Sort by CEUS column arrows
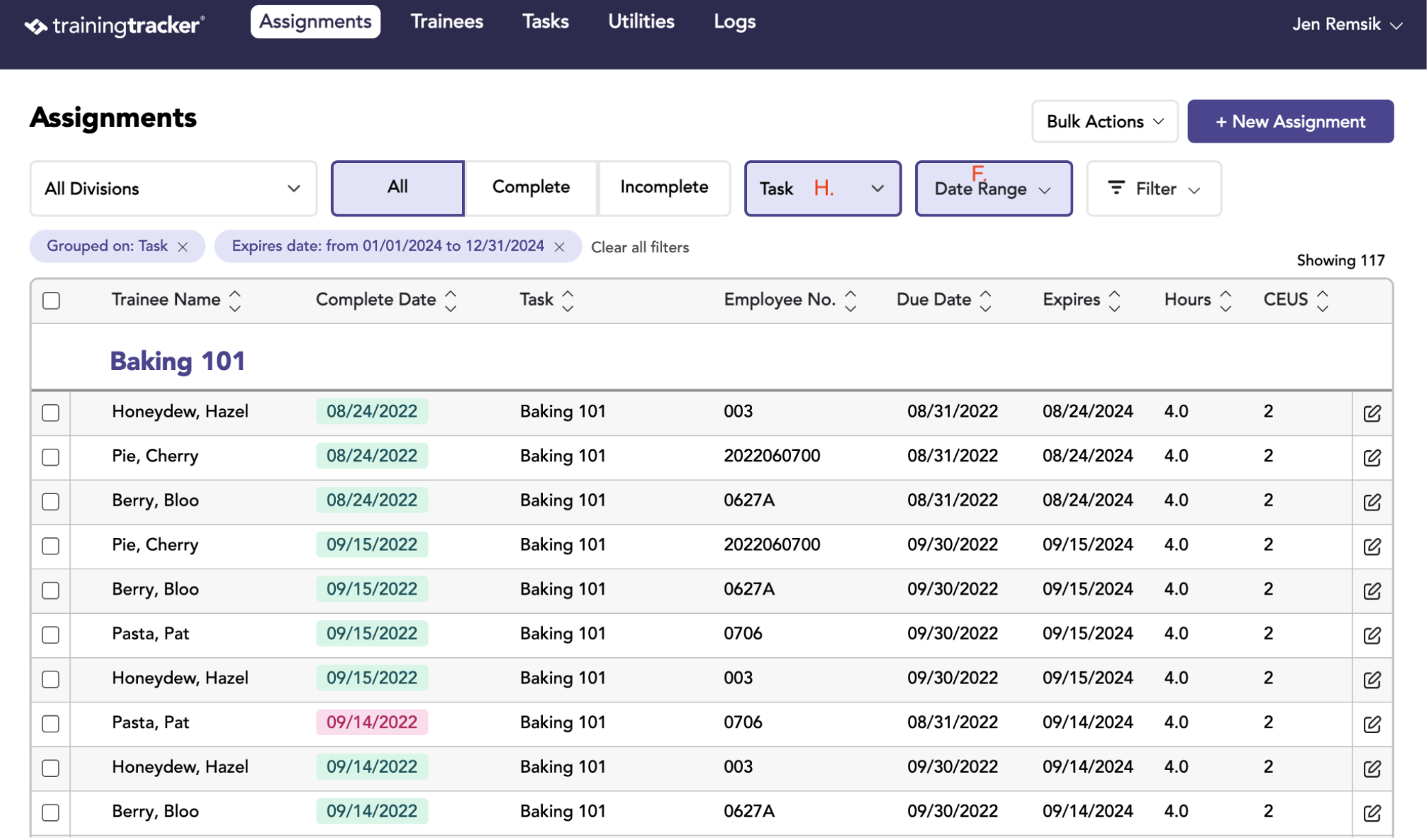 point(1323,301)
